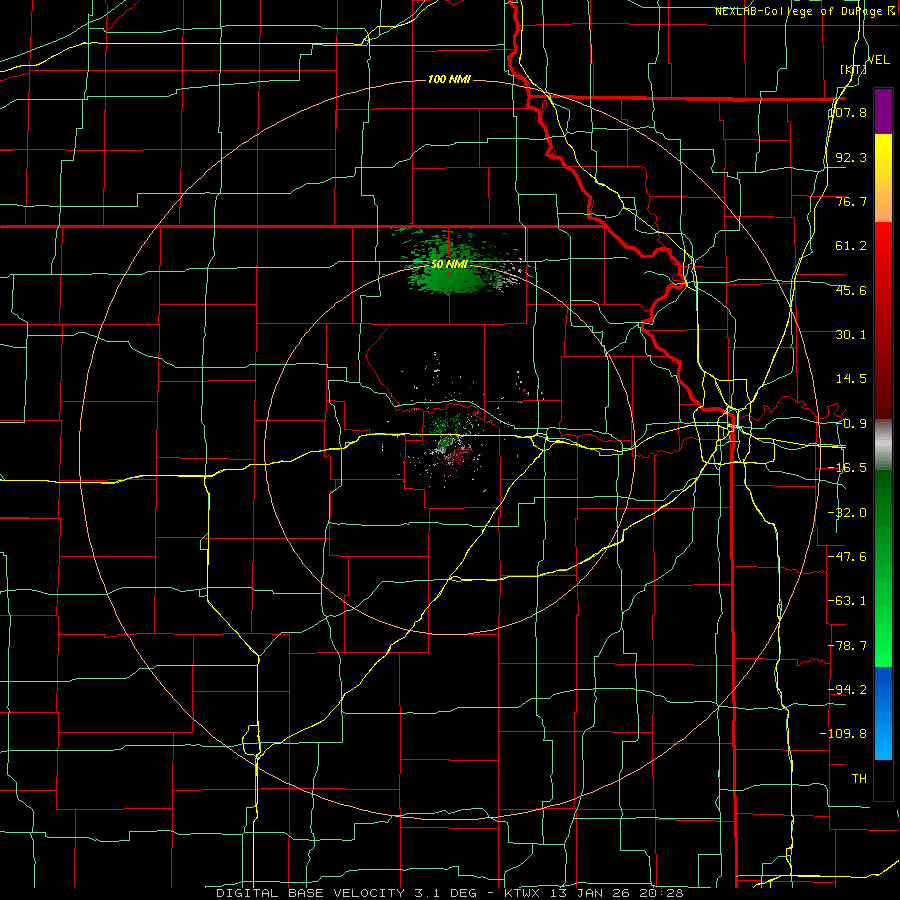Pick the 30.1 legend value
Viewport: 900px width, 900px height.
click(851, 335)
